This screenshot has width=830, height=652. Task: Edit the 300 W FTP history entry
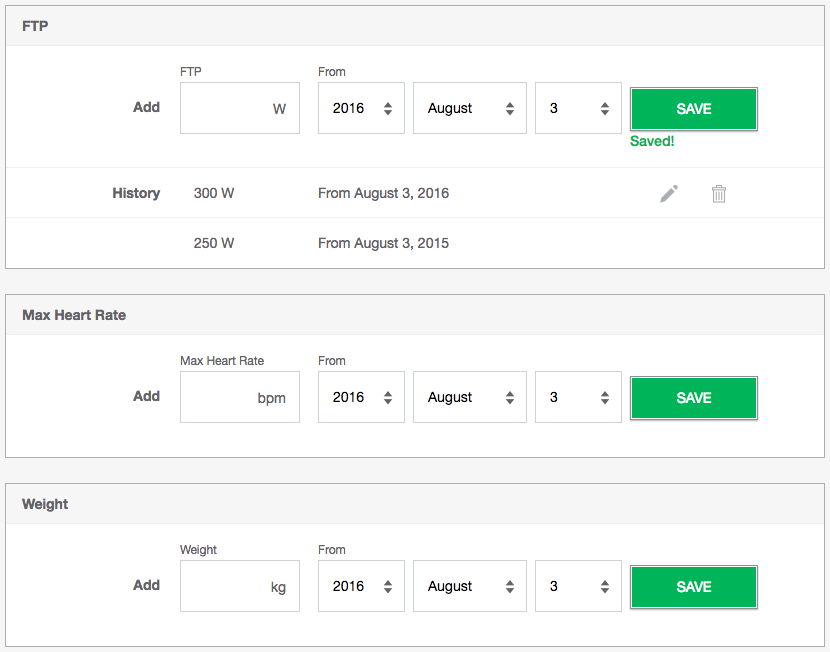coord(669,194)
